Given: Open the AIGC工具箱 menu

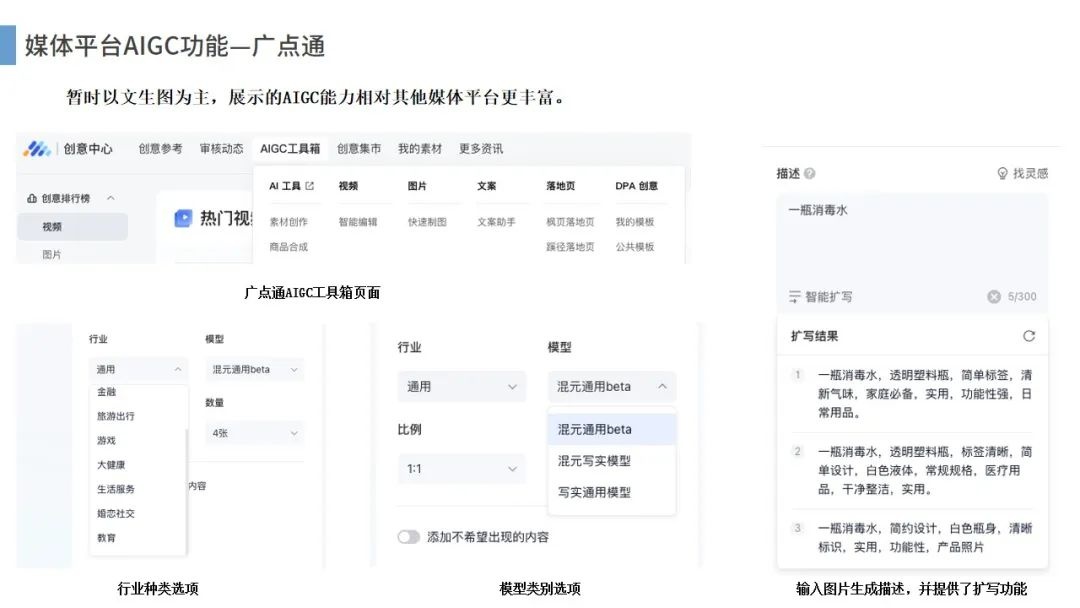Looking at the screenshot, I should point(292,148).
